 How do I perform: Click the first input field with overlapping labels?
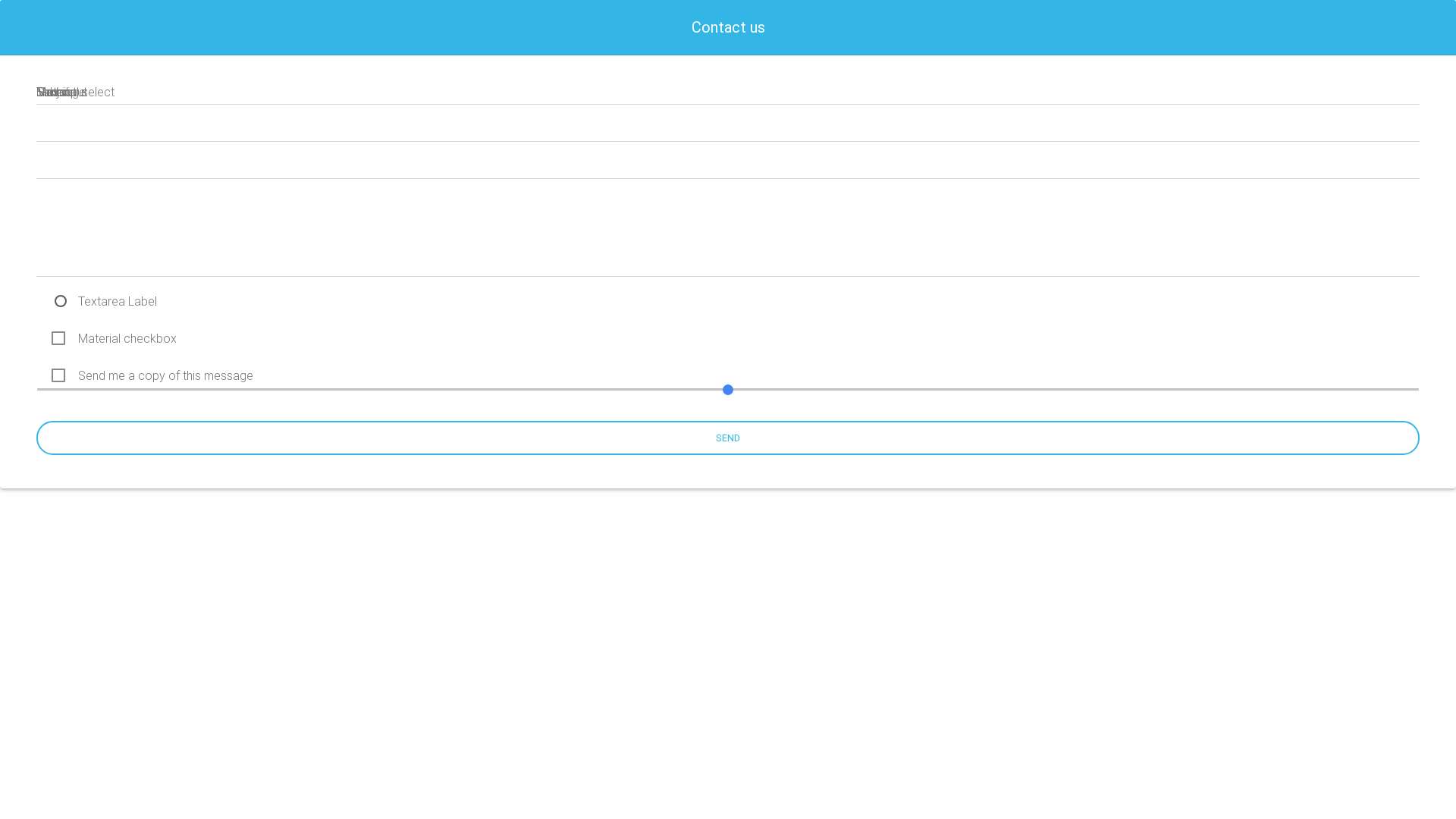pos(728,92)
